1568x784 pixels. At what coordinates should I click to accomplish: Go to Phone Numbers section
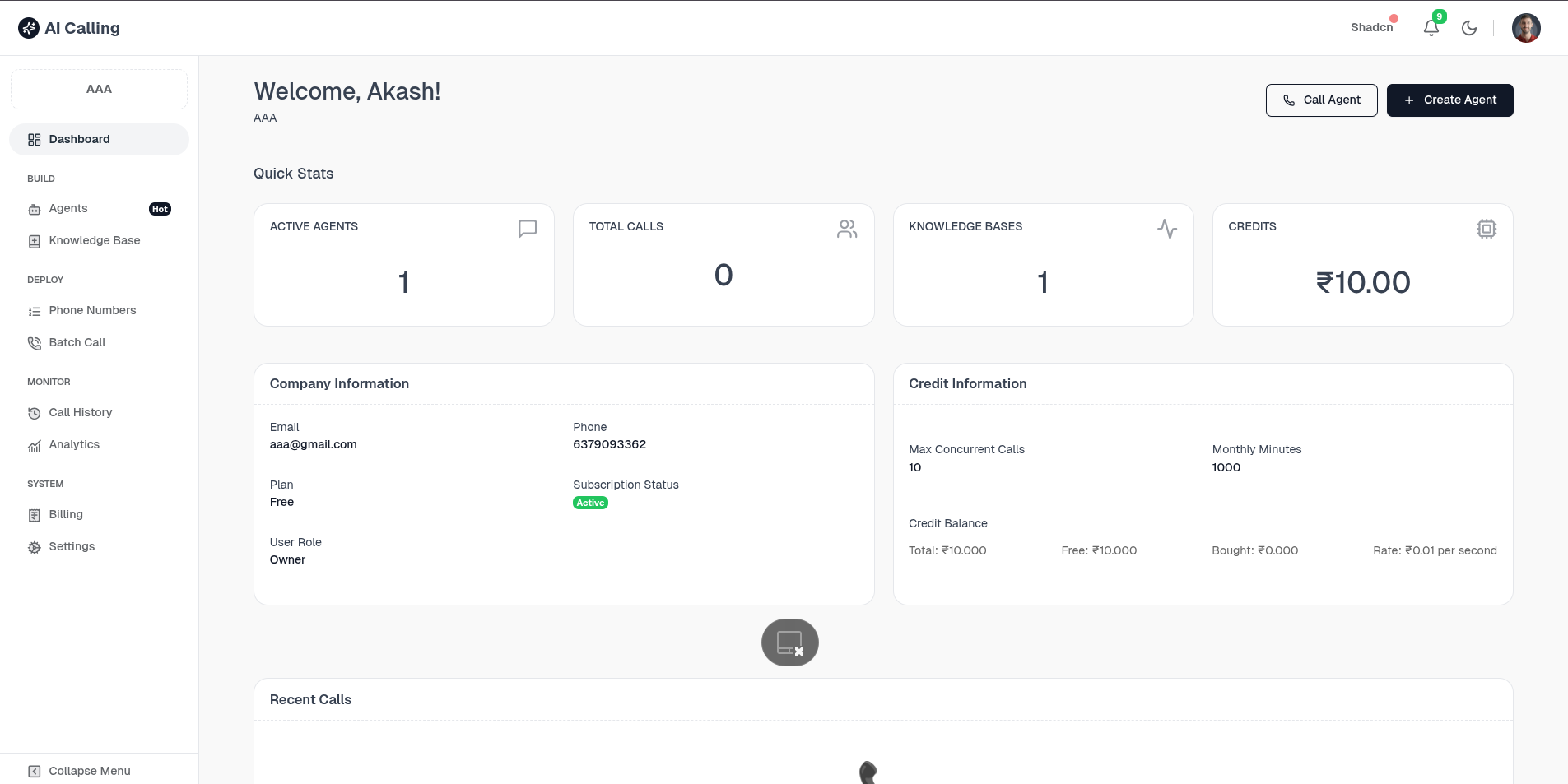point(92,311)
